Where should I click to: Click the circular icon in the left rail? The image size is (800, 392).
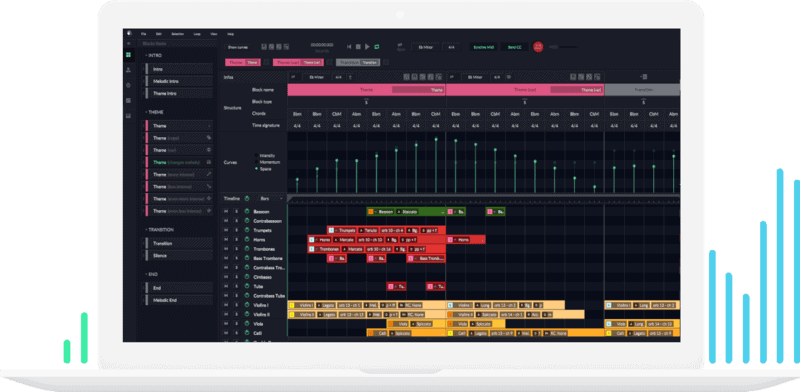tap(129, 85)
